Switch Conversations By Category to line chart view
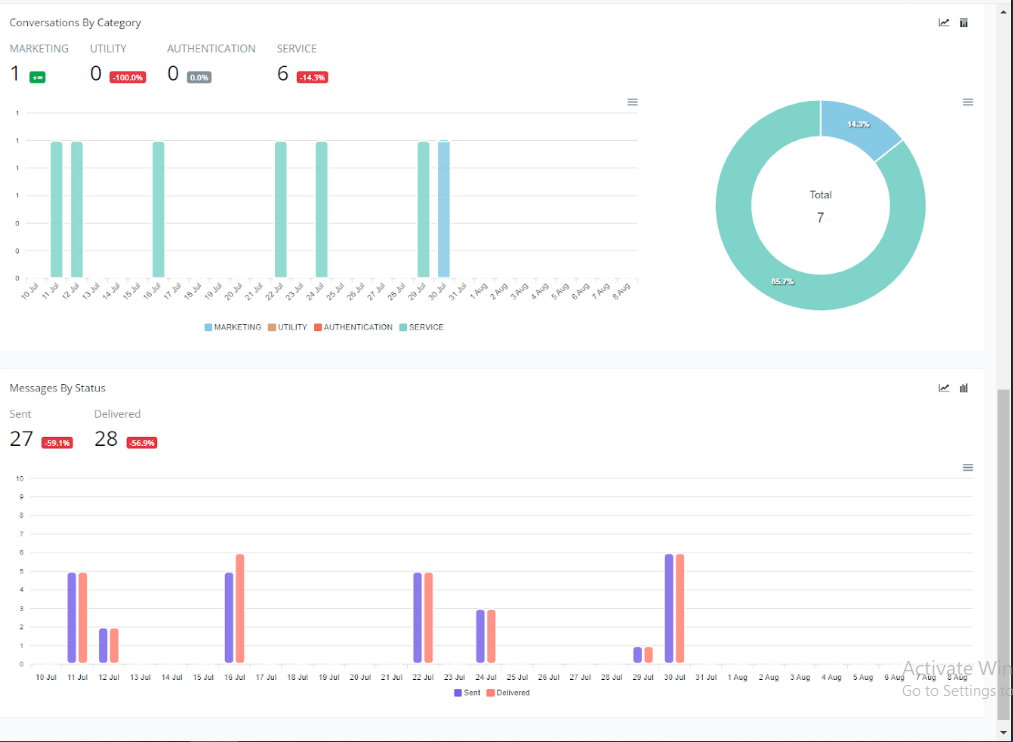The image size is (1013, 742). [943, 23]
